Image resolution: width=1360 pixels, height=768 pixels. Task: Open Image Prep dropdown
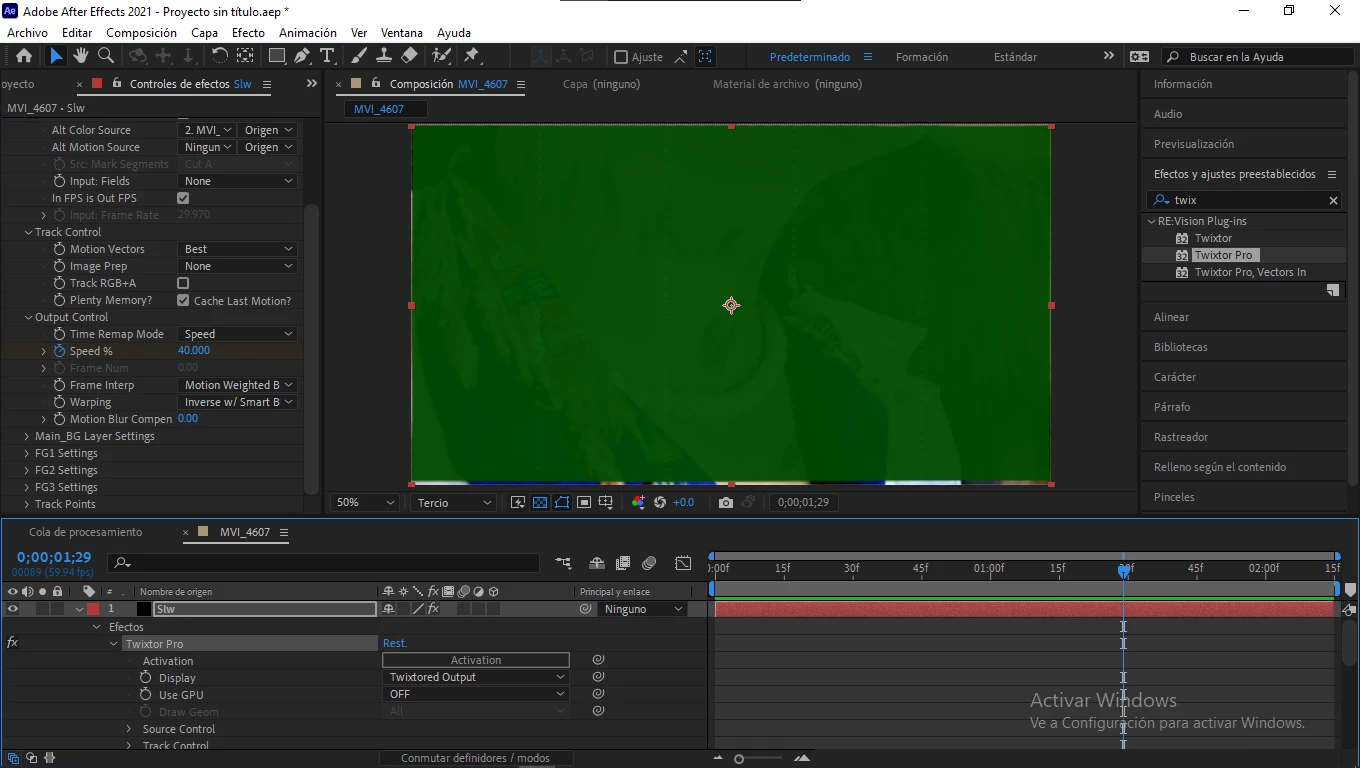(x=238, y=266)
